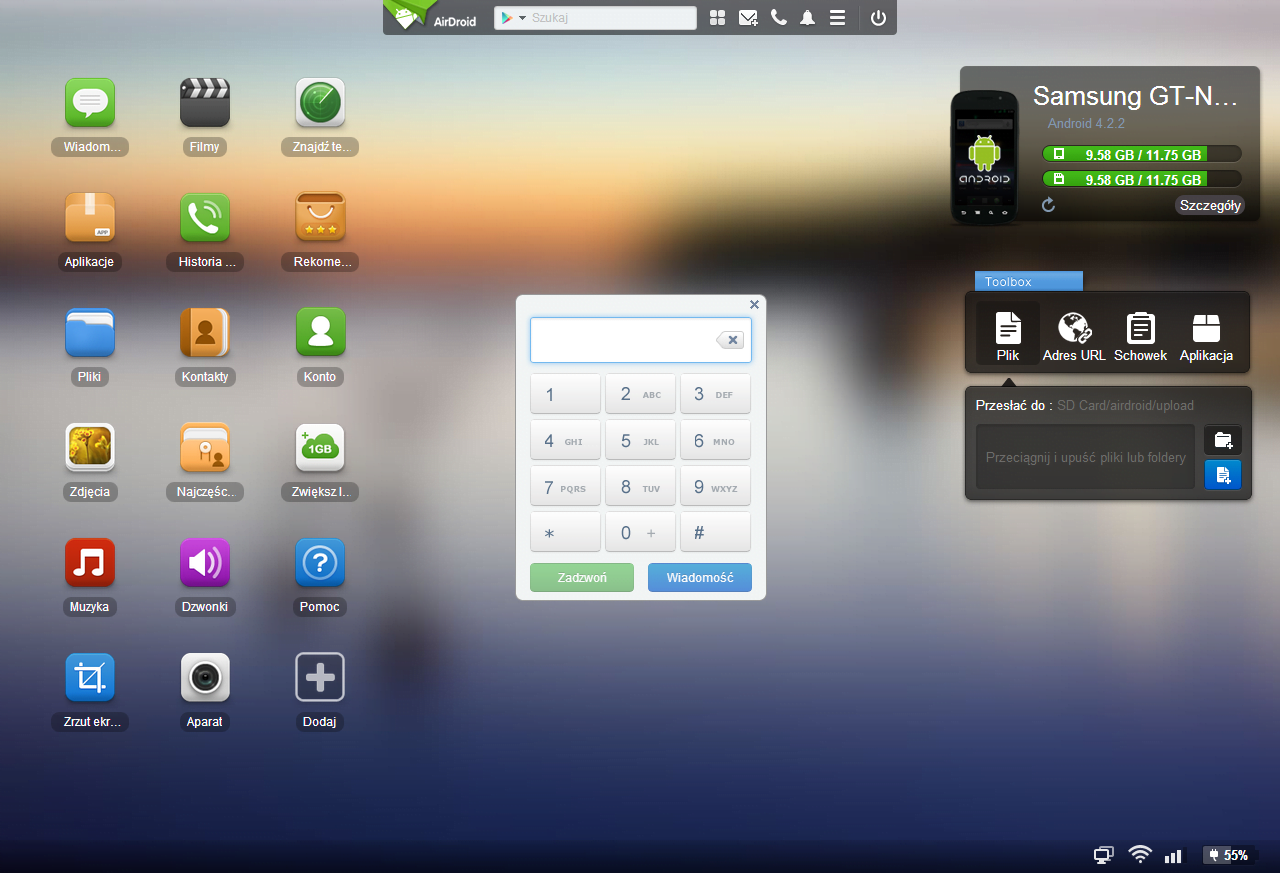Tap the star key on keypad
The width and height of the screenshot is (1280, 873).
[x=565, y=532]
